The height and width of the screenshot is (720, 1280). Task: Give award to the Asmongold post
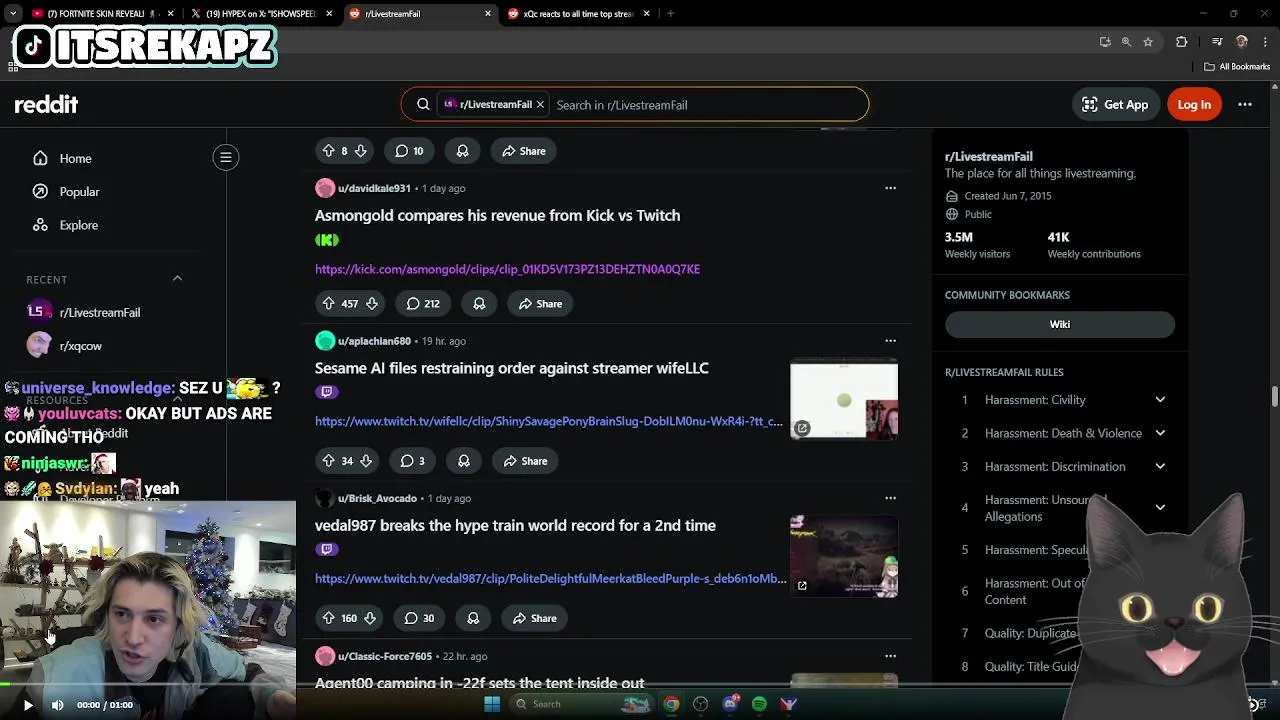coord(479,303)
